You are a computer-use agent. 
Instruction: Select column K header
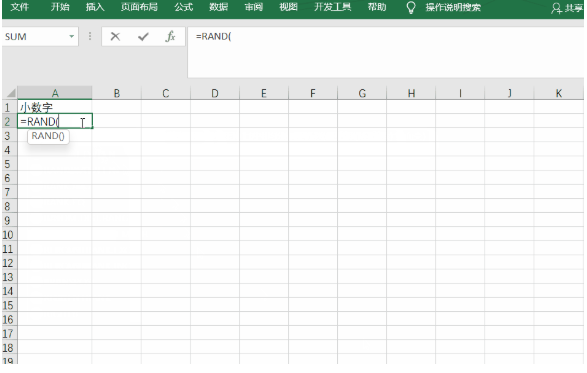[559, 93]
